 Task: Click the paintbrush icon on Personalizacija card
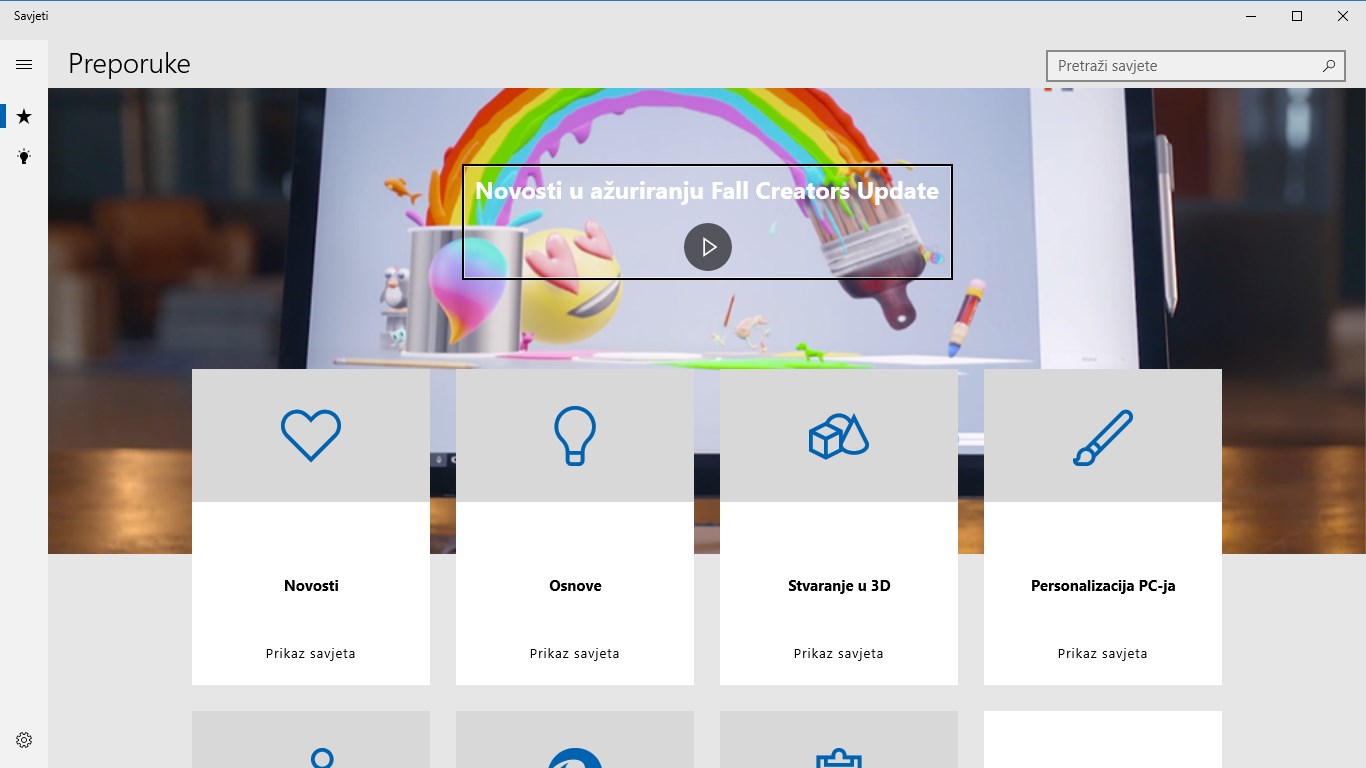click(1103, 437)
